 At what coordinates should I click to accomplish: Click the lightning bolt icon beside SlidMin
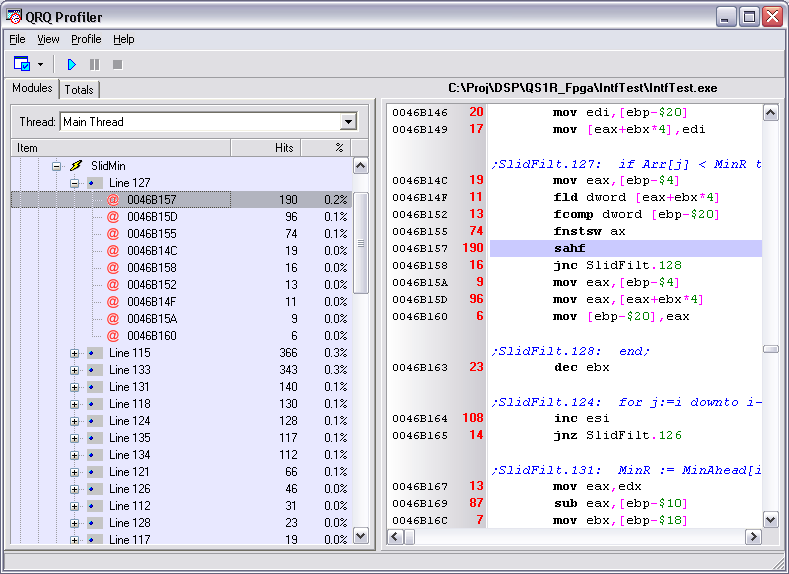tap(76, 166)
